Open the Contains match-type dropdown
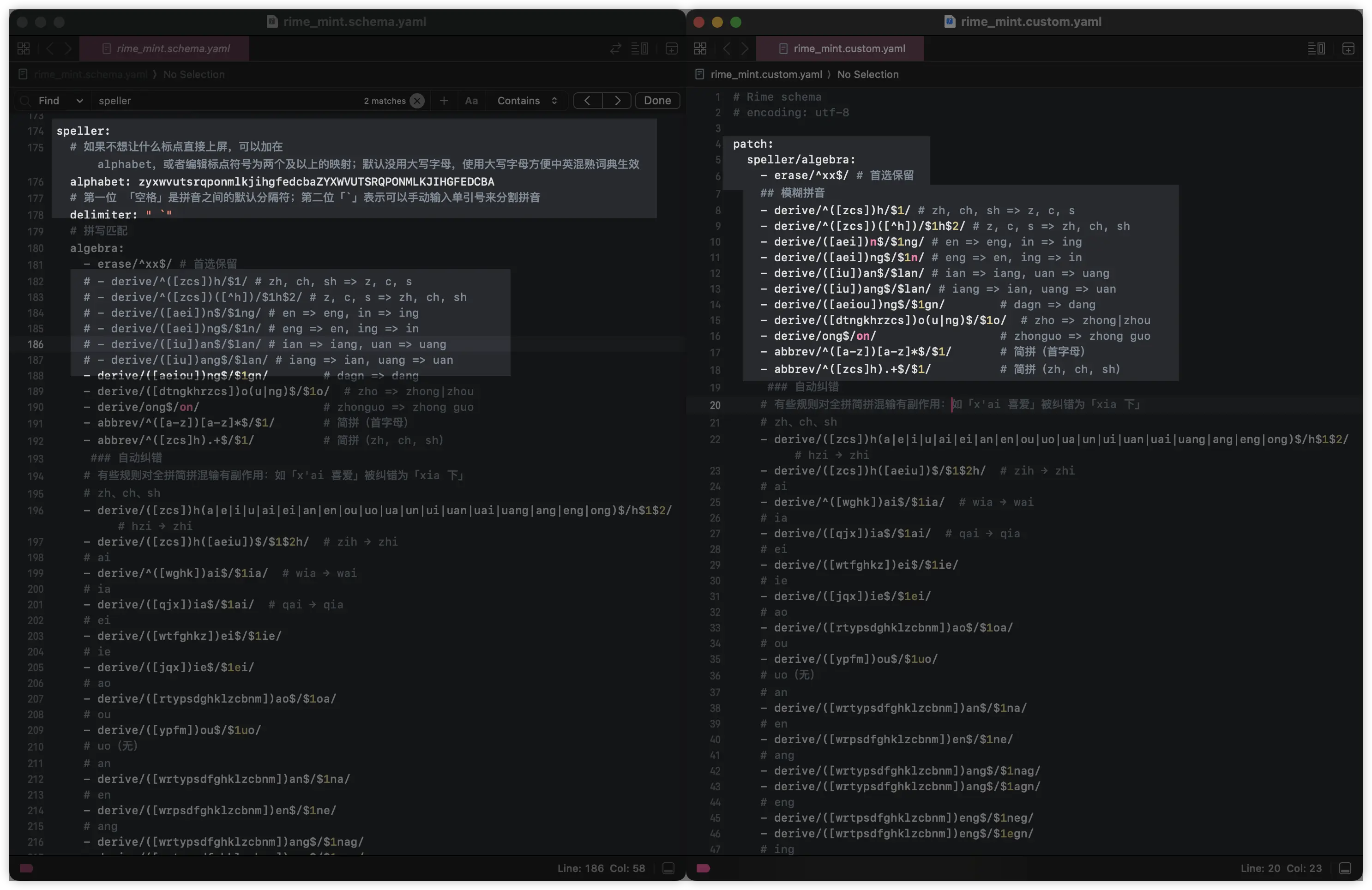The image size is (1372, 890). 528,101
